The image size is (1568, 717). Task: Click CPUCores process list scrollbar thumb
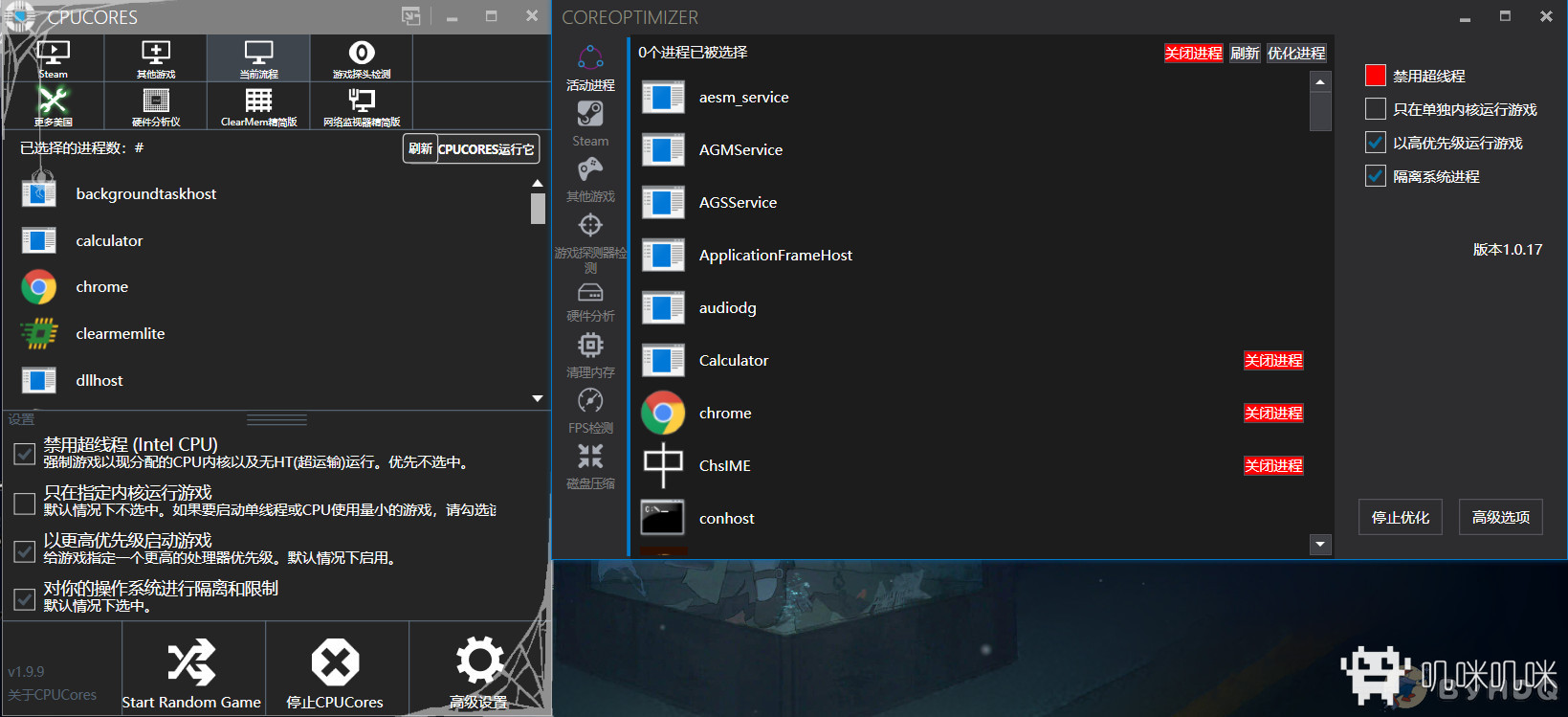tap(538, 208)
